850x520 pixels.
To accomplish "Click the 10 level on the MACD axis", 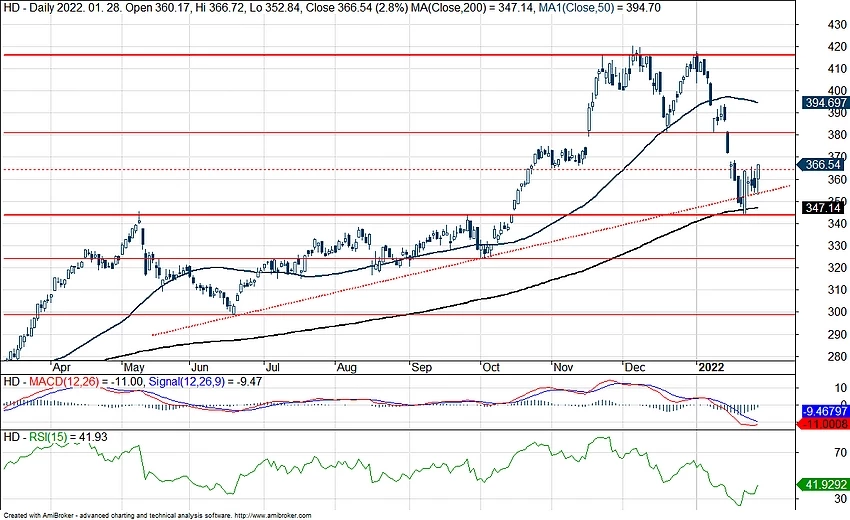I will tap(840, 388).
